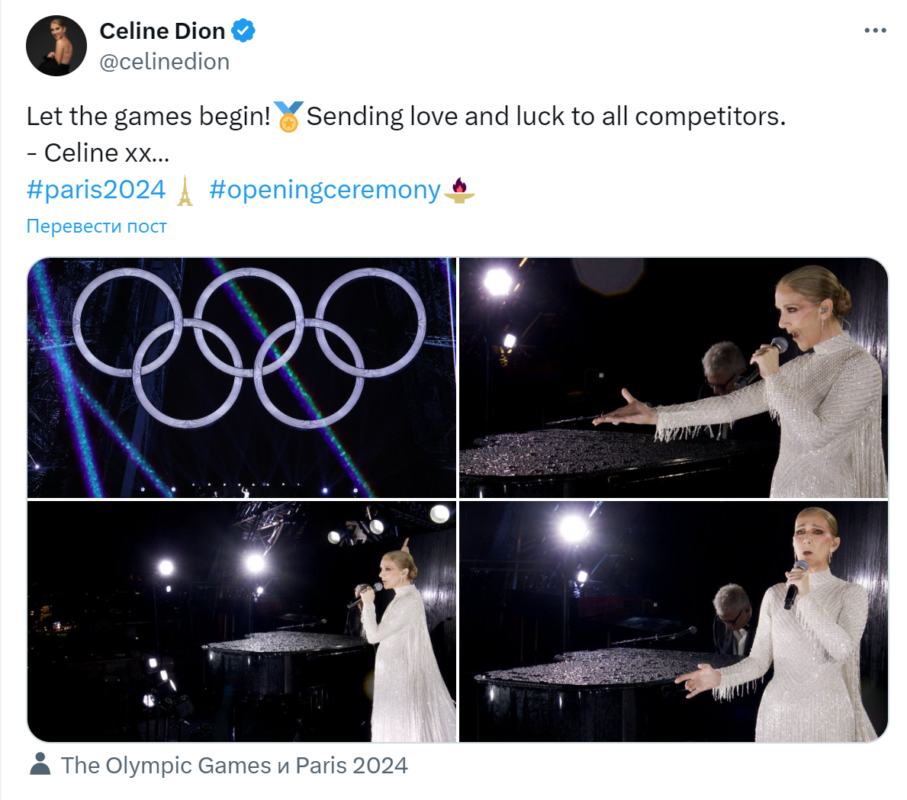This screenshot has height=800, width=907.
Task: Open the @celinedion handle link
Action: pyautogui.click(x=164, y=61)
